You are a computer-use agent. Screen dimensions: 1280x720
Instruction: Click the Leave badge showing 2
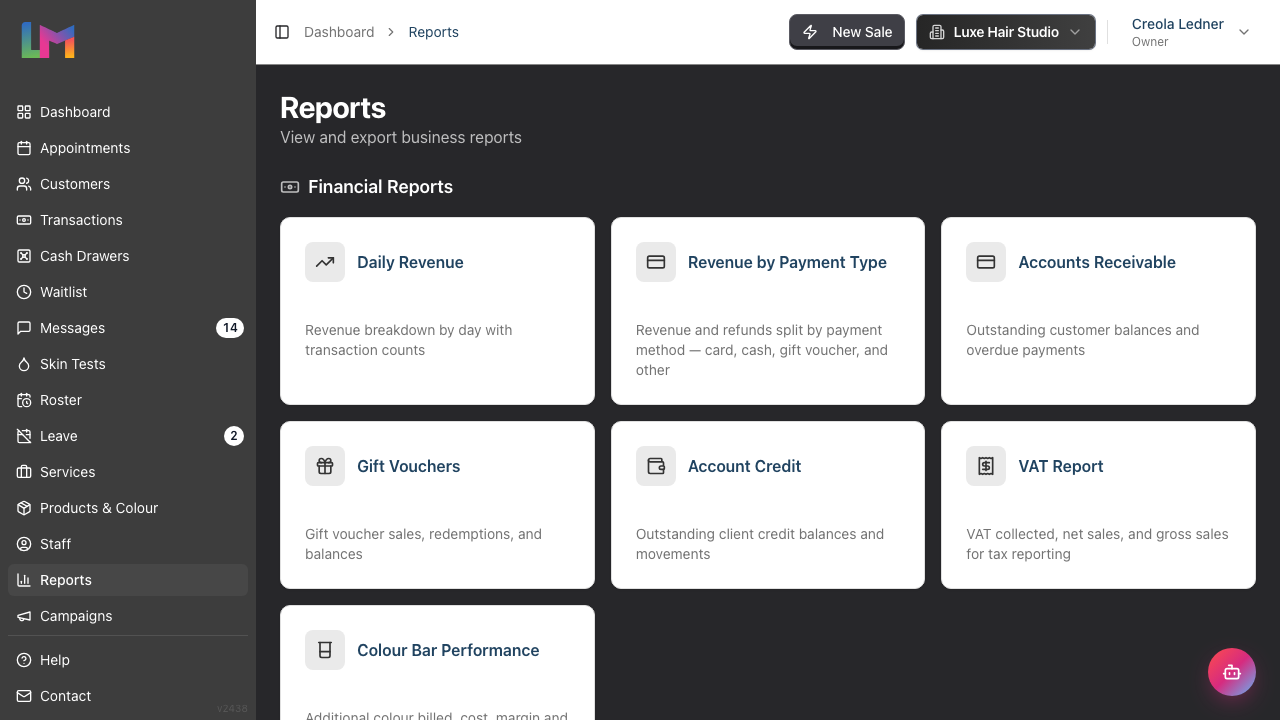[x=234, y=436]
